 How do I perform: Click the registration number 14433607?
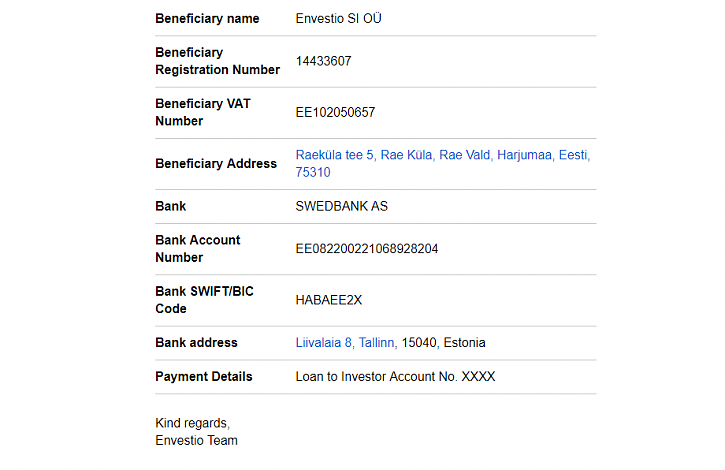[x=323, y=61]
